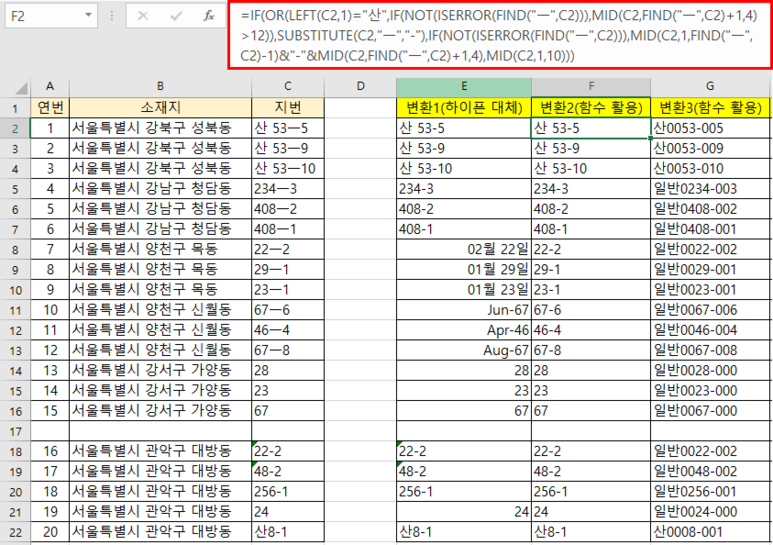Click the 변환2(함수 활용) header cell
This screenshot has width=773, height=545.
tap(591, 107)
